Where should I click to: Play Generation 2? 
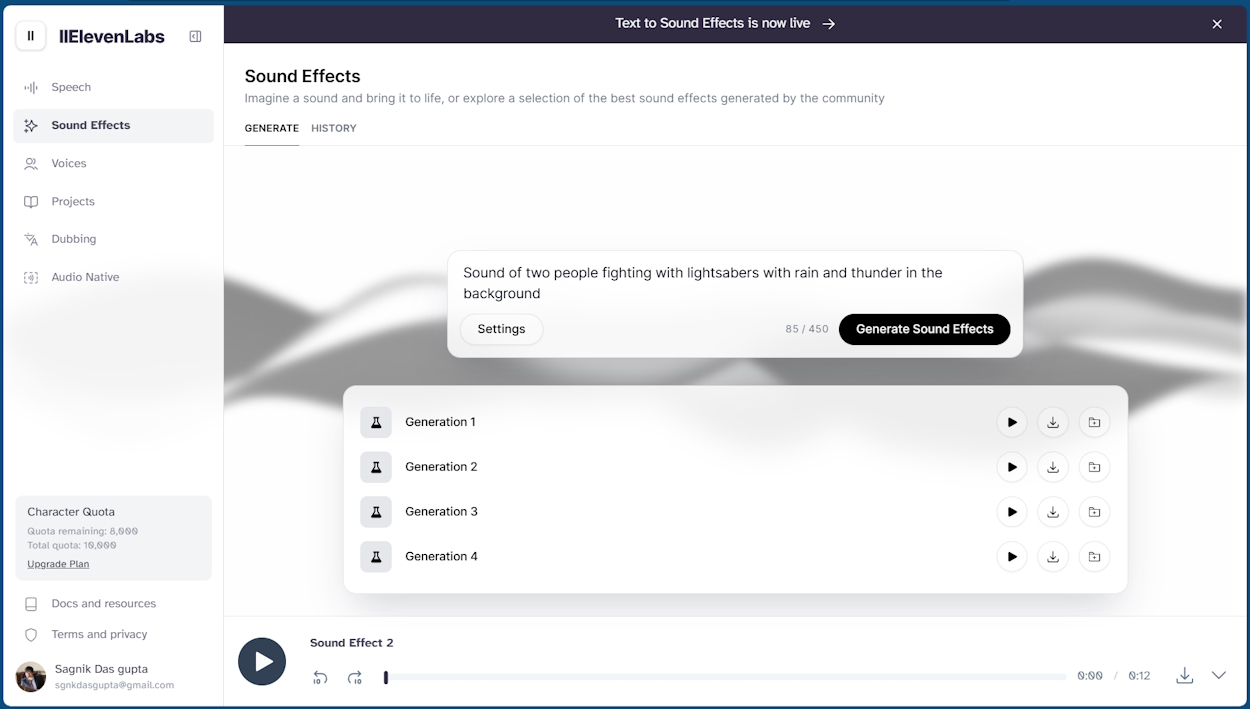(1012, 467)
